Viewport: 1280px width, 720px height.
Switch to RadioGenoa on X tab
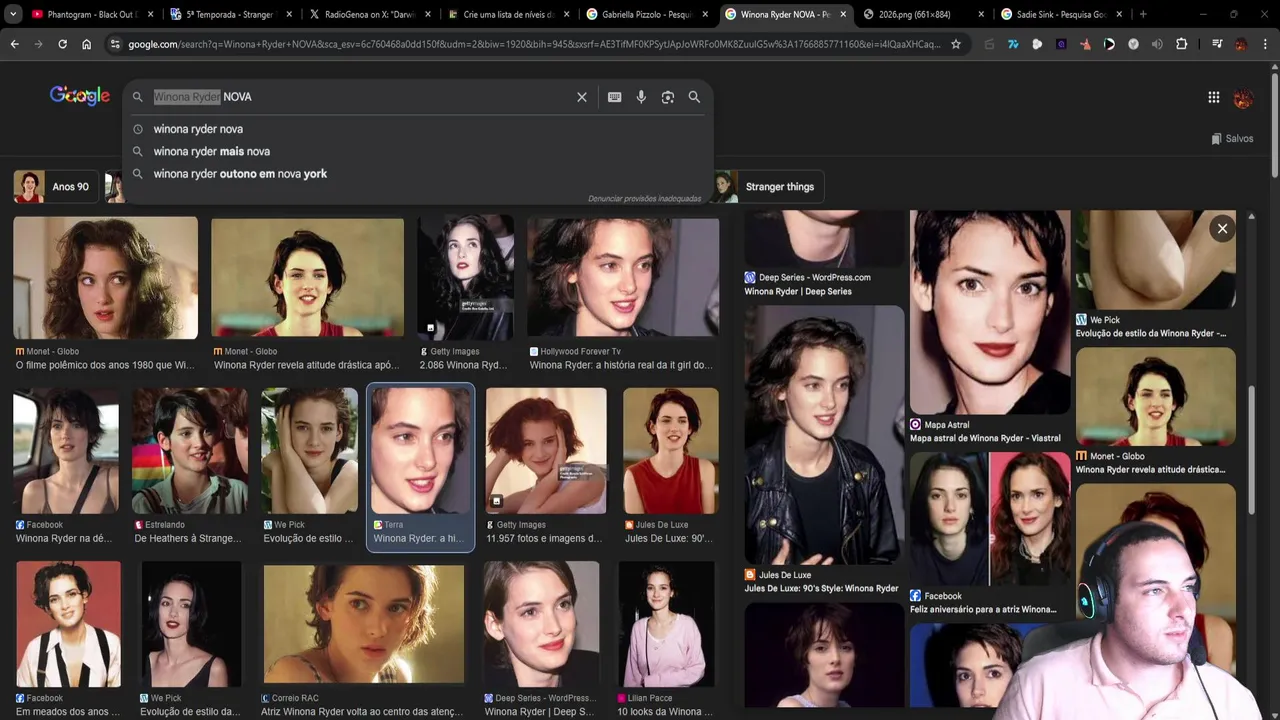(x=368, y=15)
